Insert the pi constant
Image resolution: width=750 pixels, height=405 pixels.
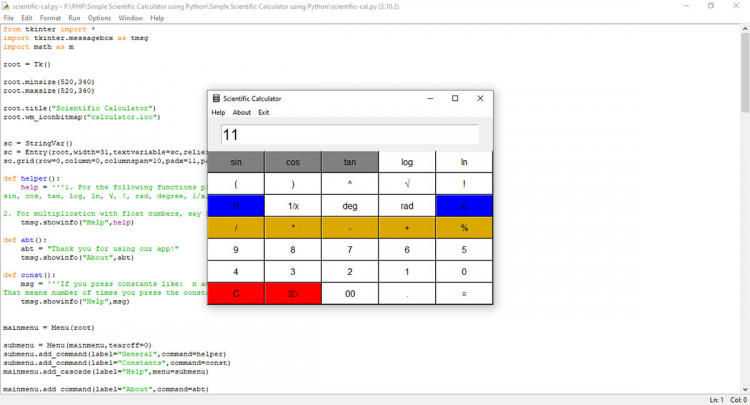pos(236,206)
